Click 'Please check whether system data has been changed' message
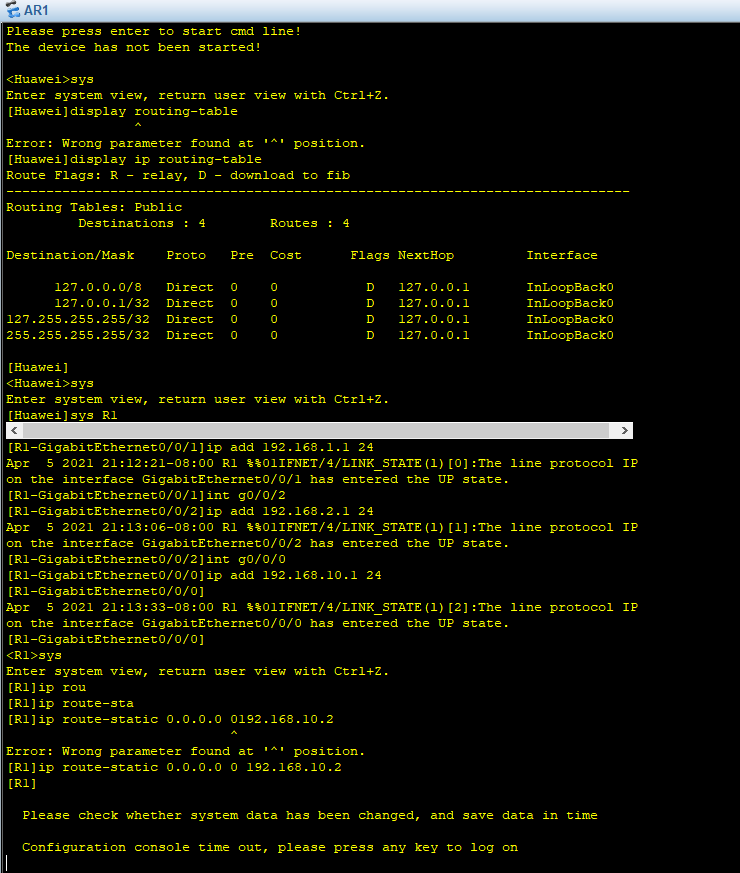 [x=310, y=816]
